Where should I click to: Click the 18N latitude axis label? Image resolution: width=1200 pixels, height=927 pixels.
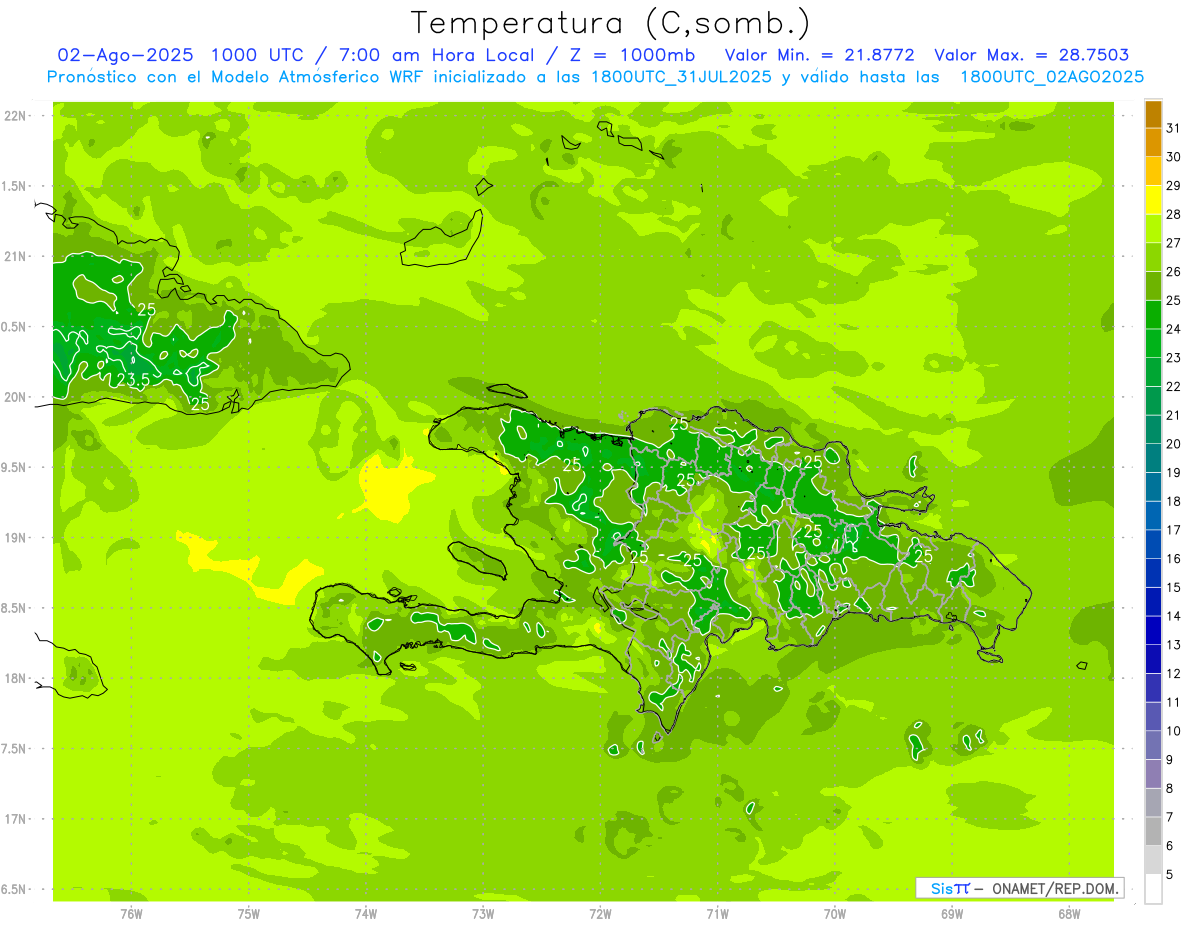[x=14, y=679]
